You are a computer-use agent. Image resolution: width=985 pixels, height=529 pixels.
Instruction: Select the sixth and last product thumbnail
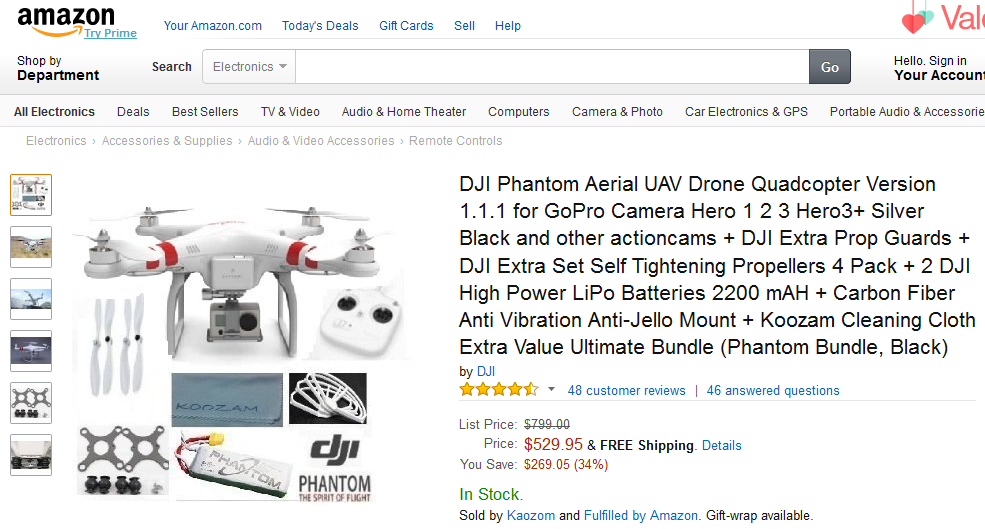[x=31, y=455]
